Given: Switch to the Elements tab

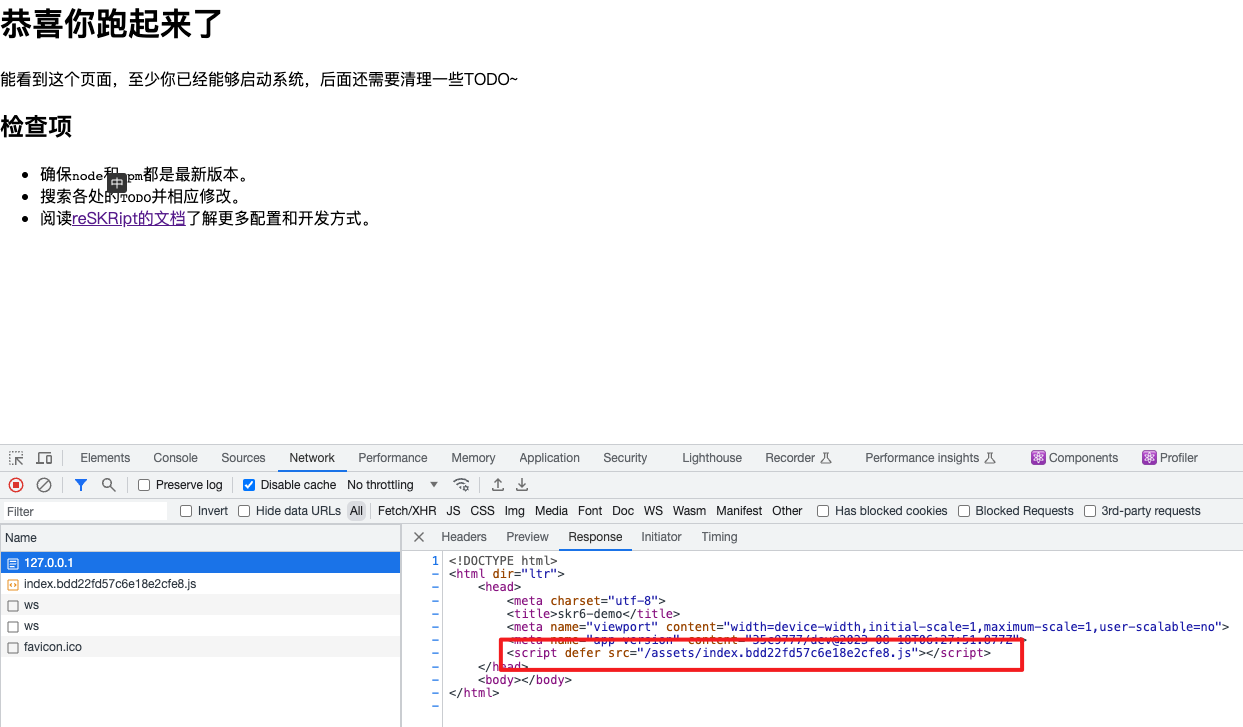Looking at the screenshot, I should click(105, 458).
